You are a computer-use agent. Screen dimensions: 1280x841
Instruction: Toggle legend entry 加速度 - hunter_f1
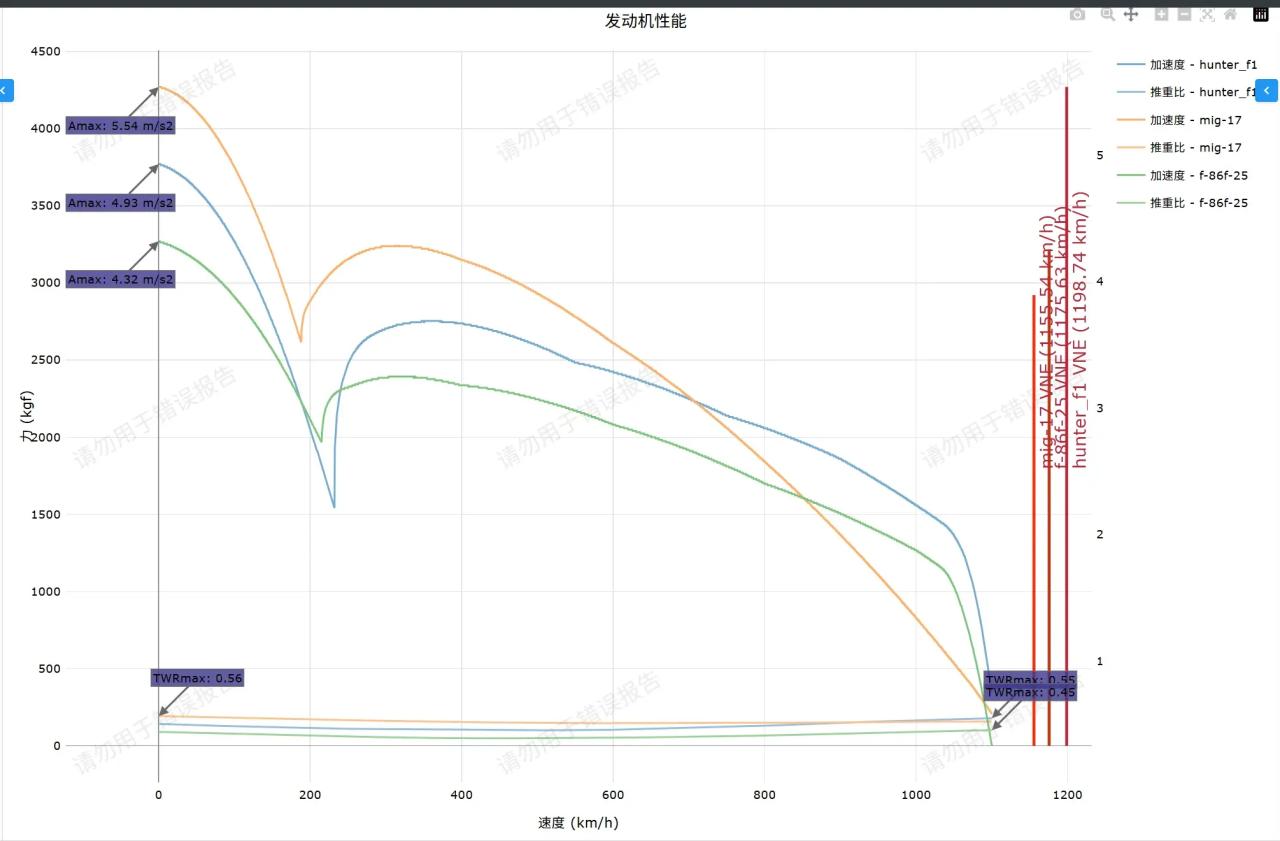click(x=1187, y=64)
